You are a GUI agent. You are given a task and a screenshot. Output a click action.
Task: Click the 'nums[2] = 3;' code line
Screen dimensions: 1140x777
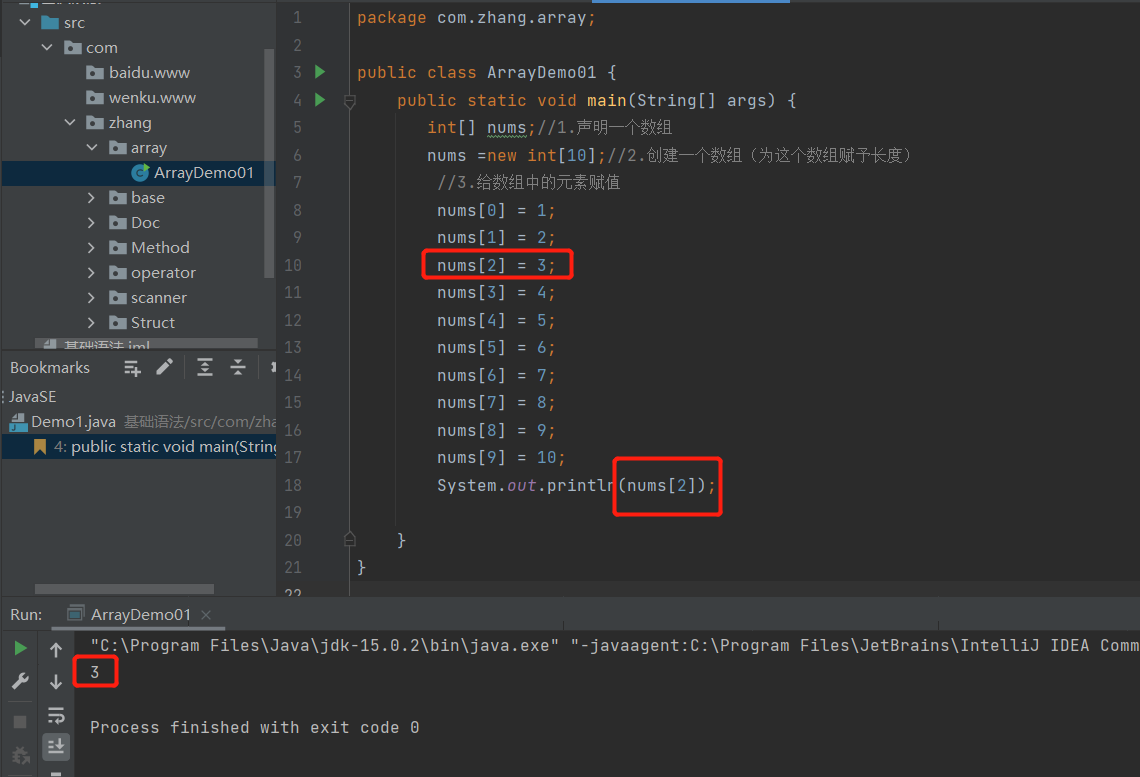(x=496, y=265)
